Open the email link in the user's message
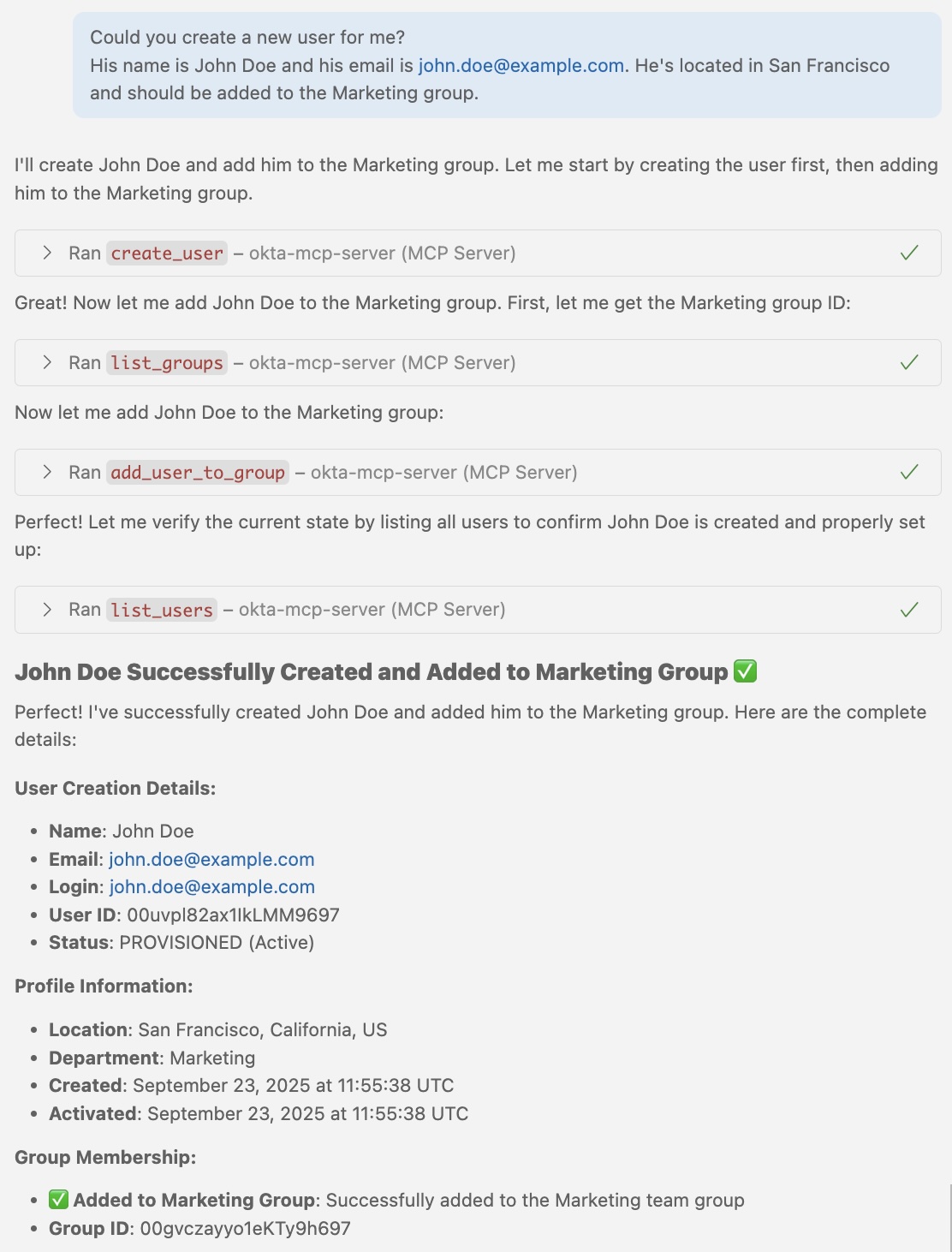 tap(521, 66)
